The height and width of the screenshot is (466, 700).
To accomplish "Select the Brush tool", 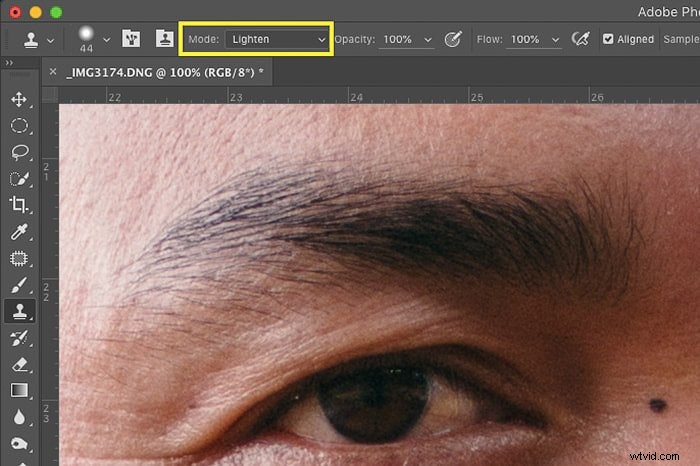I will click(19, 285).
